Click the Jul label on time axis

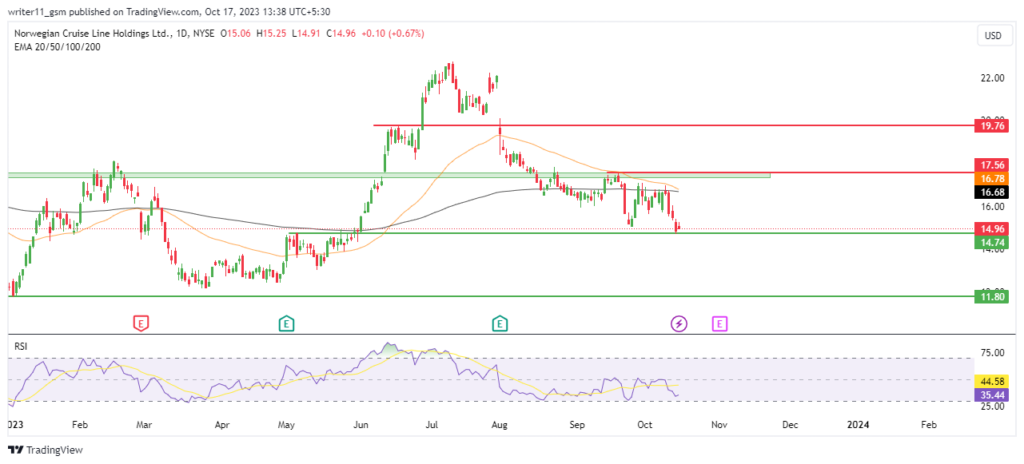click(x=432, y=425)
